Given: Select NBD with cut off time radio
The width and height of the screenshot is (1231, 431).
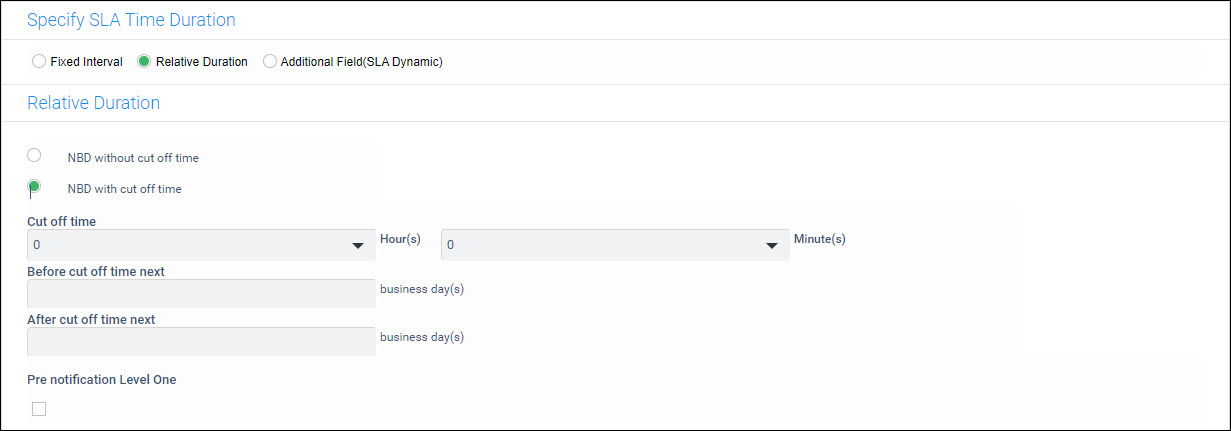Looking at the screenshot, I should 34,186.
